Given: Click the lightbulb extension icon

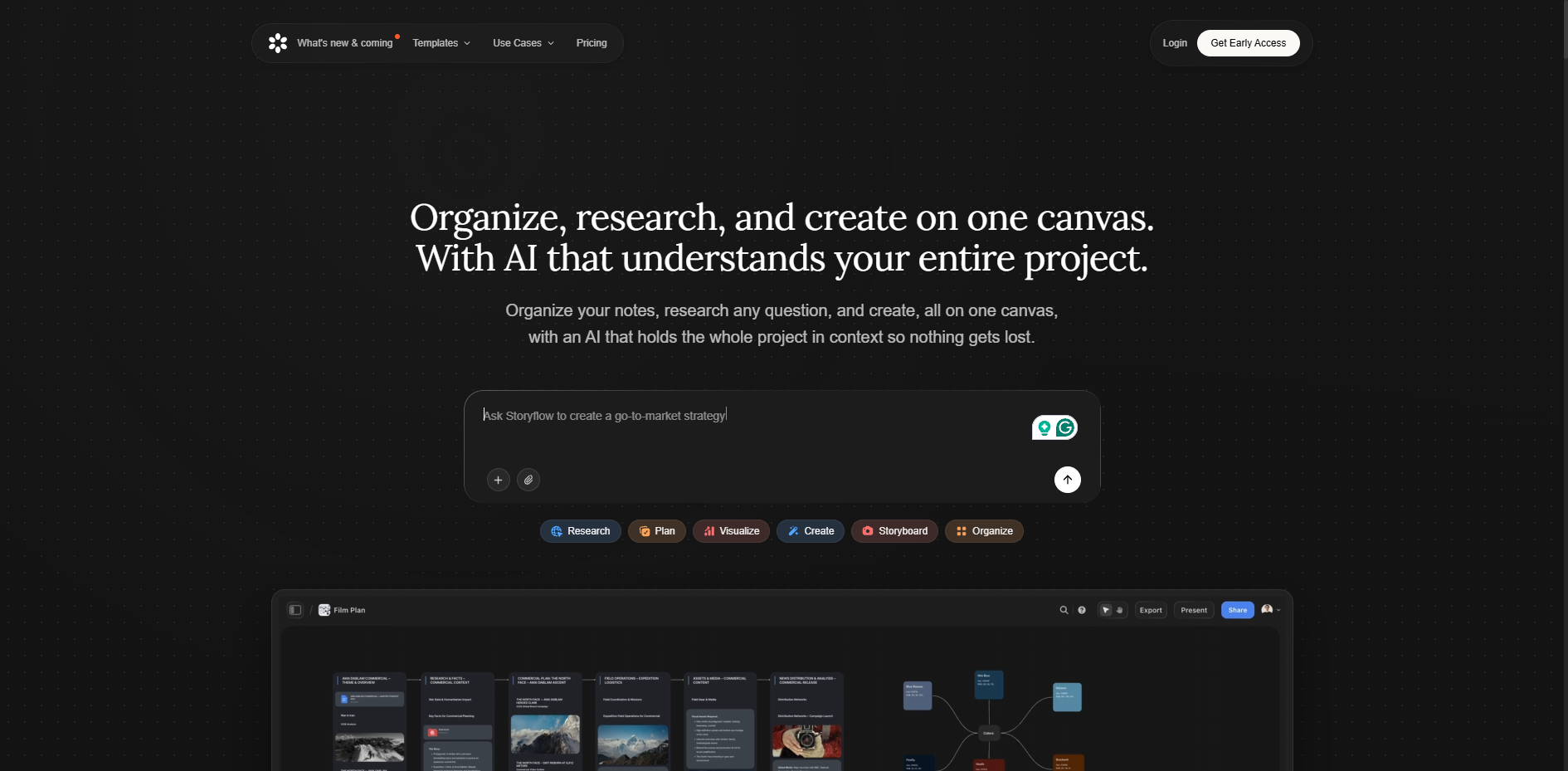Looking at the screenshot, I should [x=1044, y=427].
